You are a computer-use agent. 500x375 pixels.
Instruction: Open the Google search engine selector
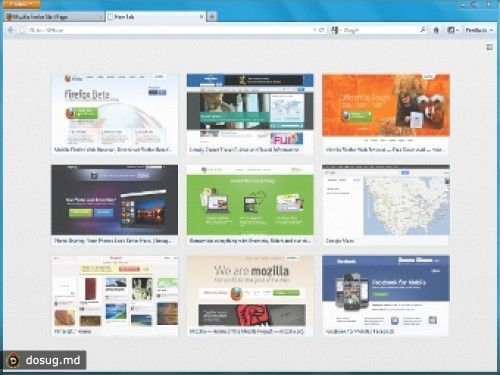[335, 30]
